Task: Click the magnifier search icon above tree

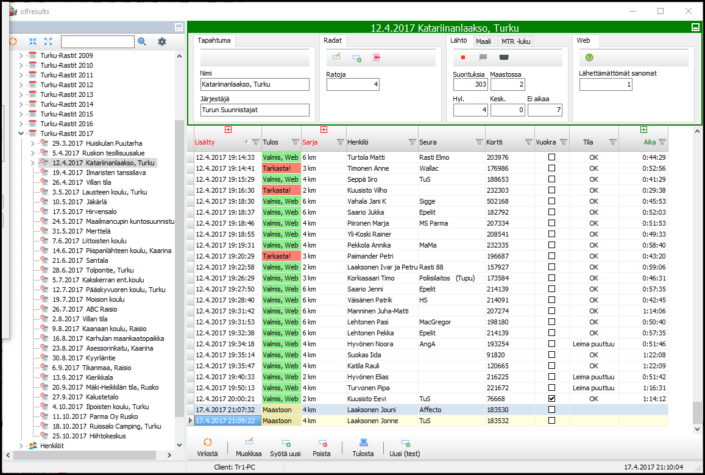Action: point(143,42)
